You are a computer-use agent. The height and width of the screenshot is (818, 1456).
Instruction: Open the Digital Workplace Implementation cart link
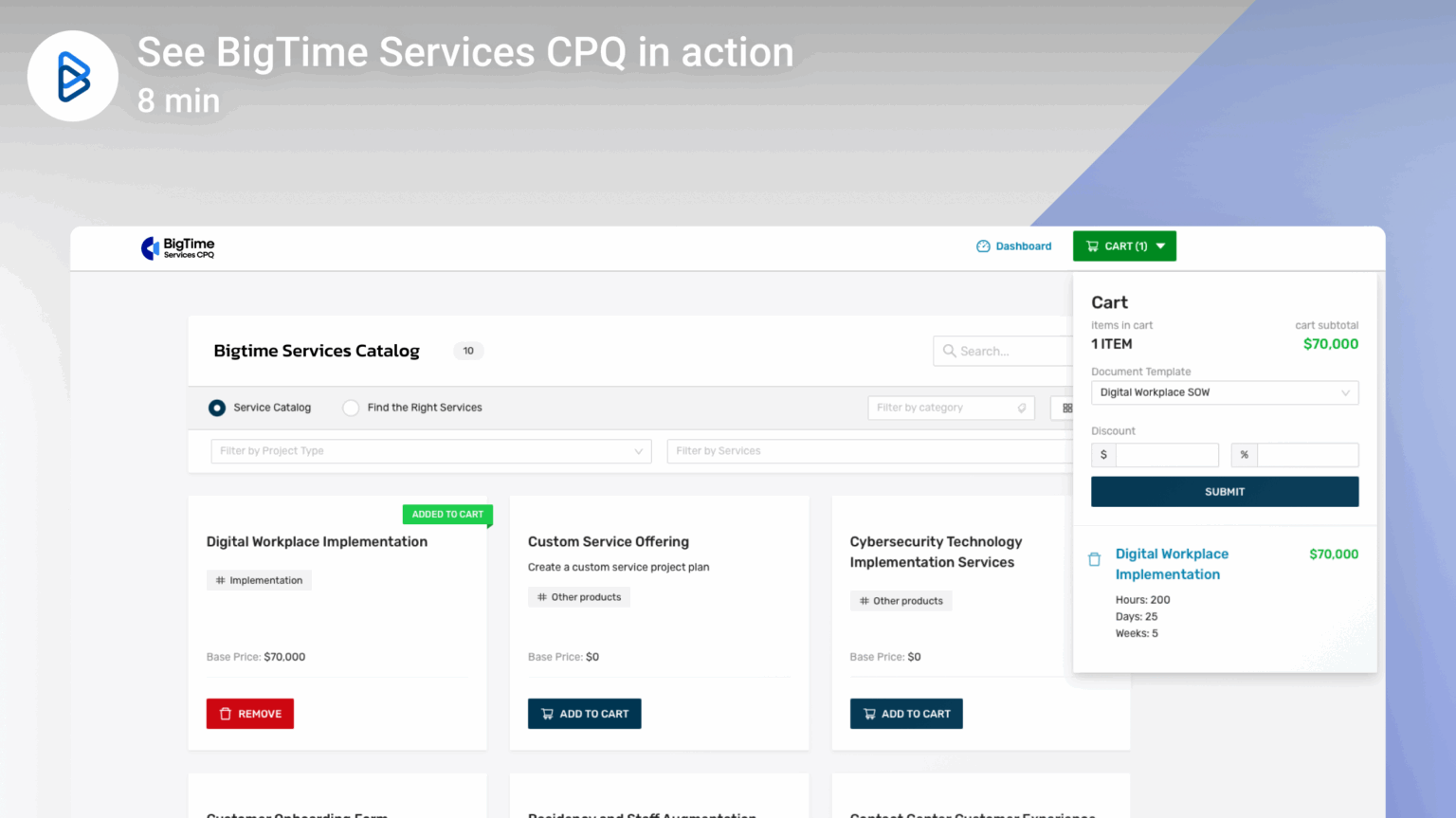1172,564
